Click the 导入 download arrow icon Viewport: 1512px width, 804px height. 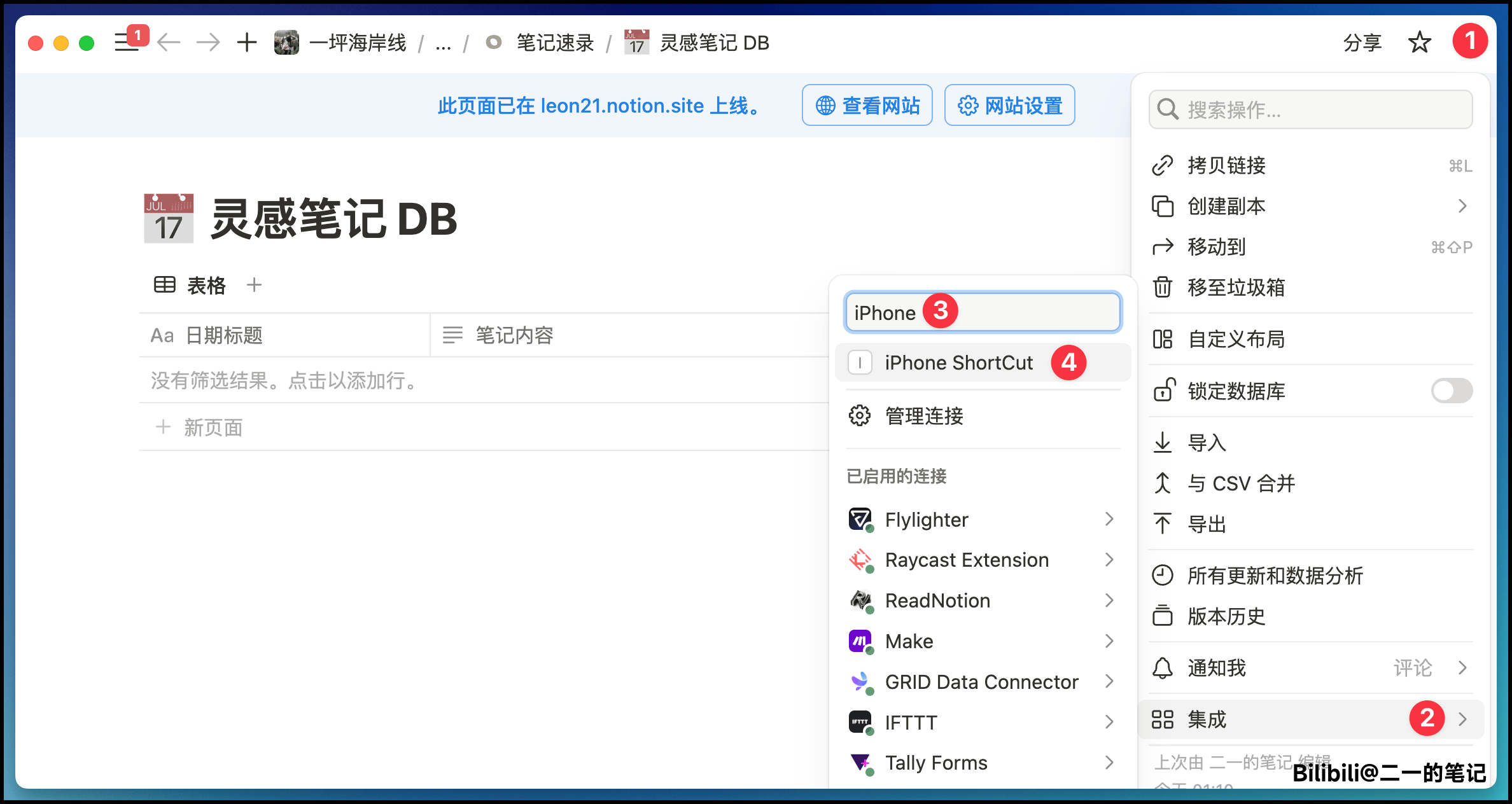[x=1163, y=442]
